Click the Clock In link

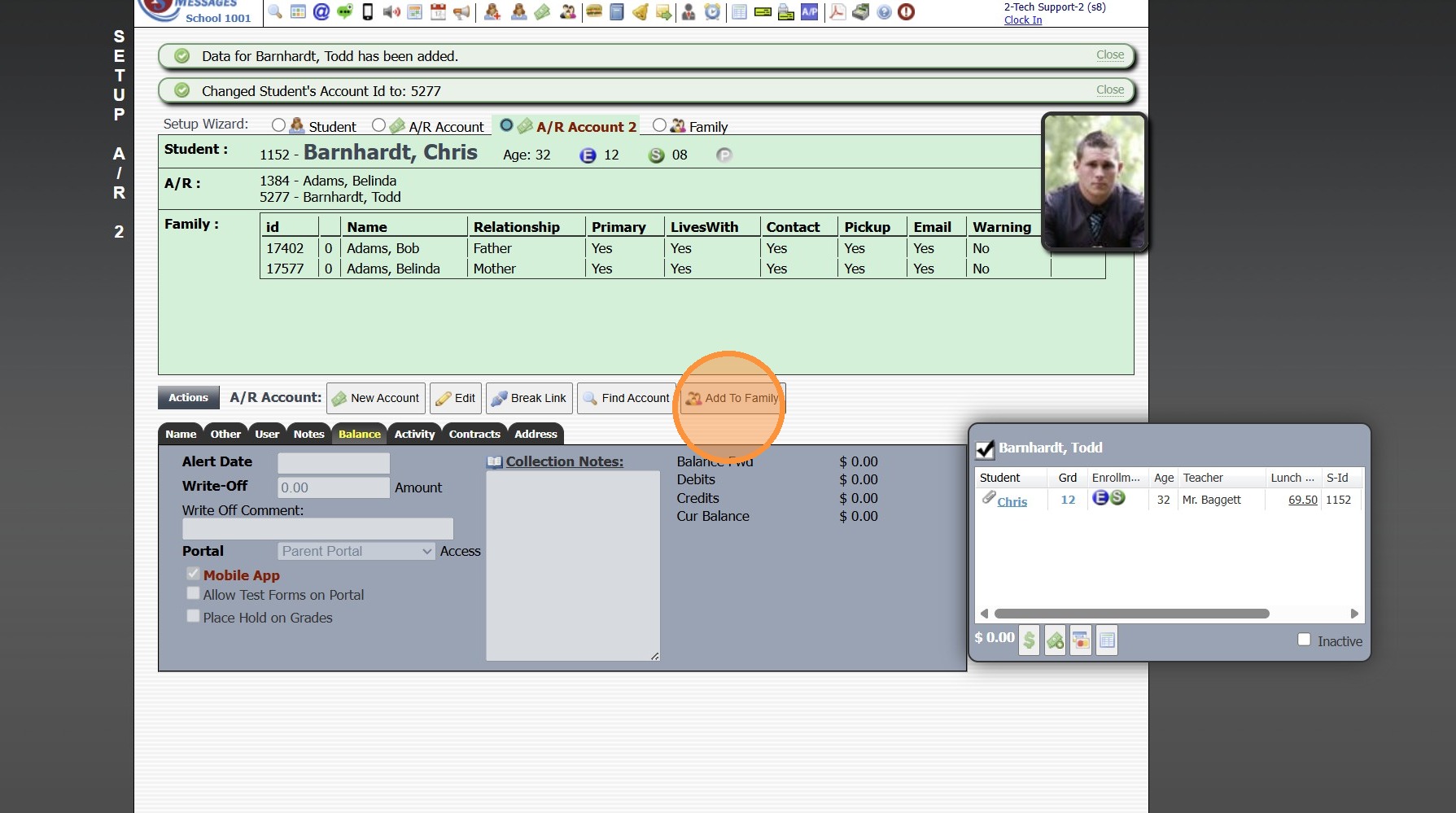(x=1022, y=20)
